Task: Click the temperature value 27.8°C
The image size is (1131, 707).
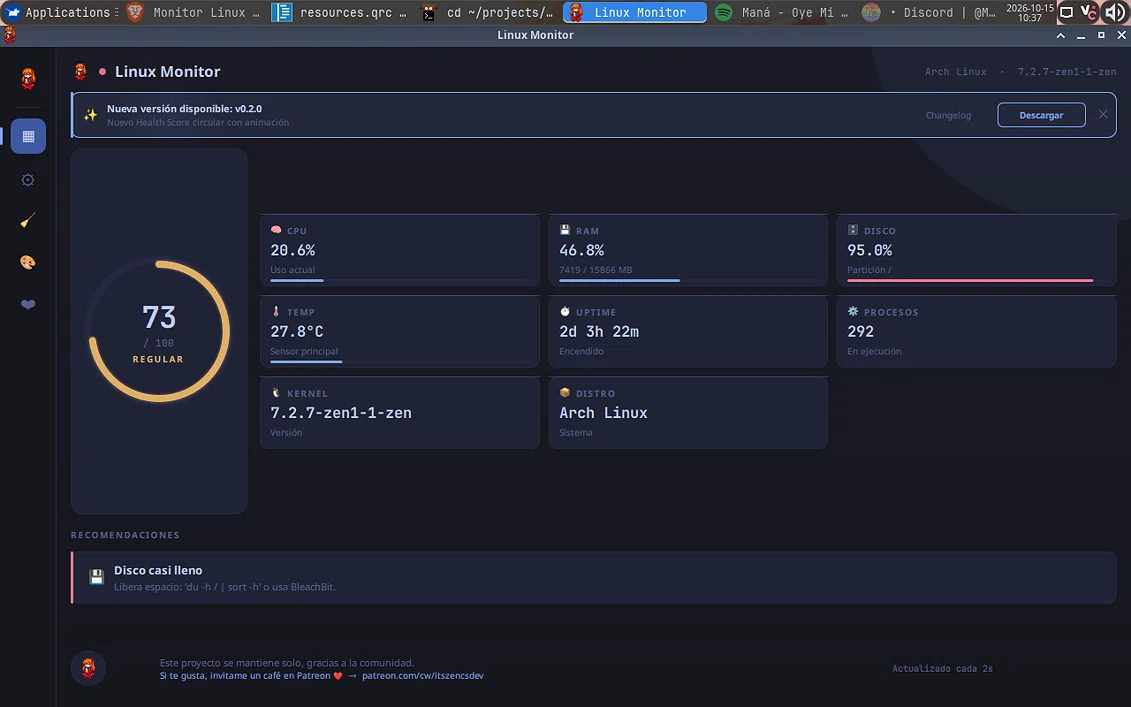Action: pos(296,332)
